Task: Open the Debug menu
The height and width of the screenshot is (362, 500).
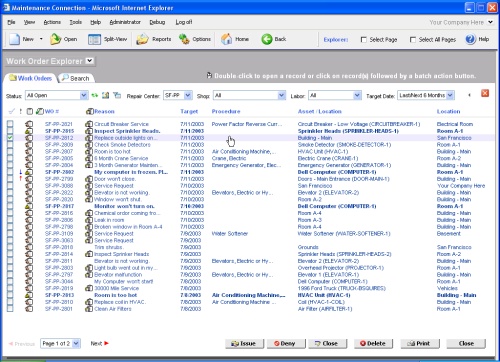Action: [157, 22]
